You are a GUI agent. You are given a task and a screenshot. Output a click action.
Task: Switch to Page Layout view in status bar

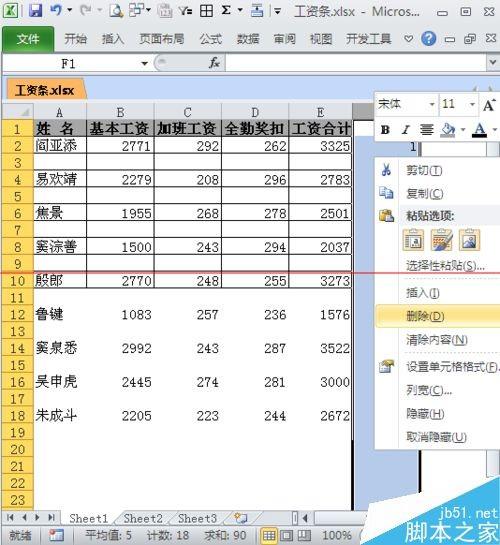click(286, 536)
